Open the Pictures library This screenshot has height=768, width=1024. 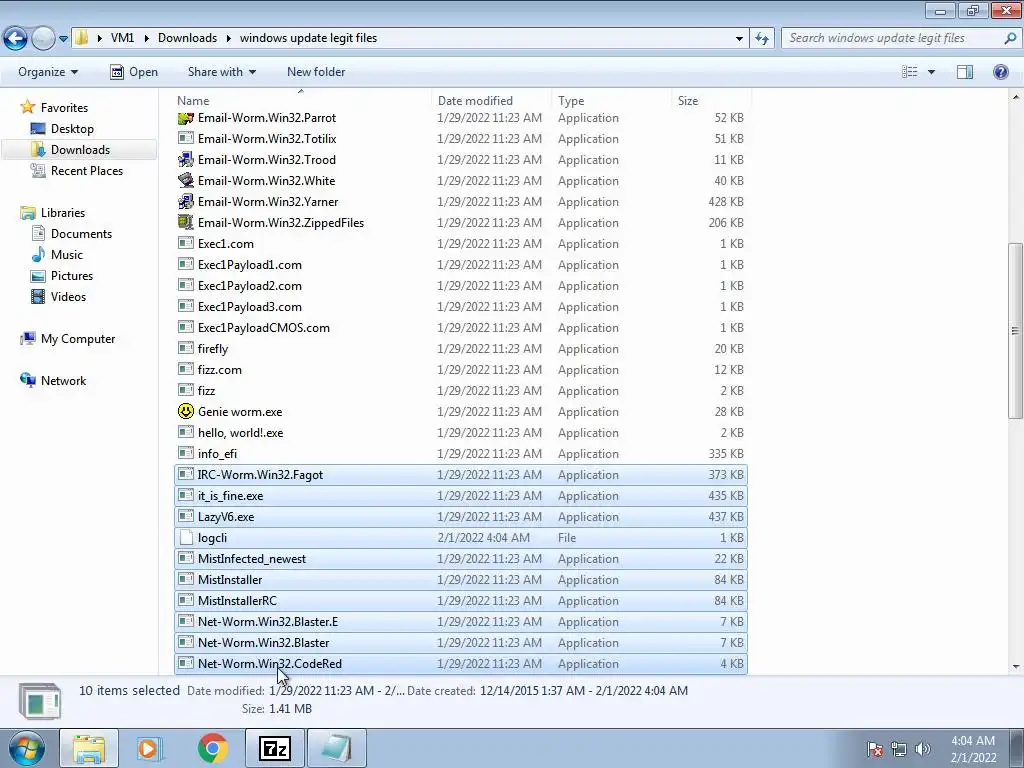pos(72,276)
